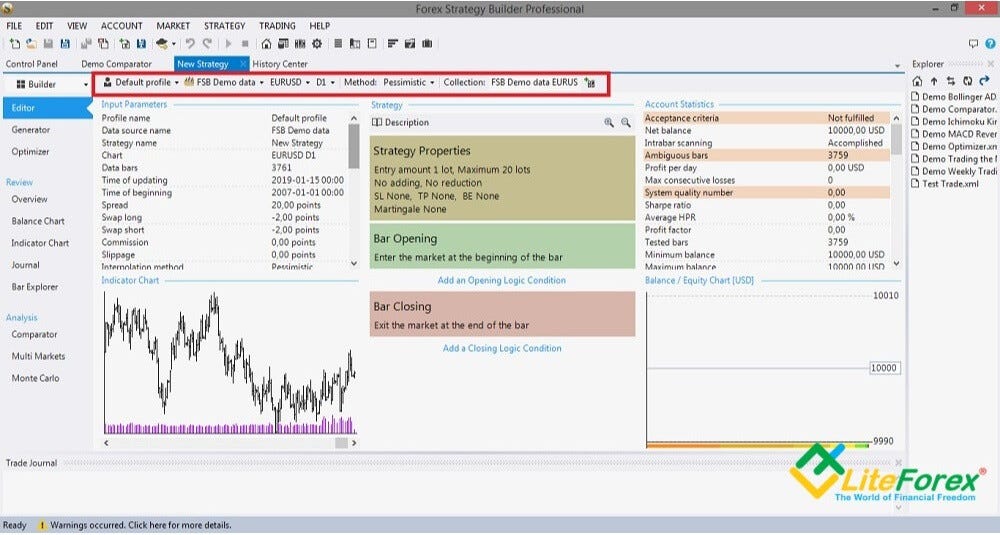
Task: Click the blue Save As floppy icon
Action: tap(65, 44)
